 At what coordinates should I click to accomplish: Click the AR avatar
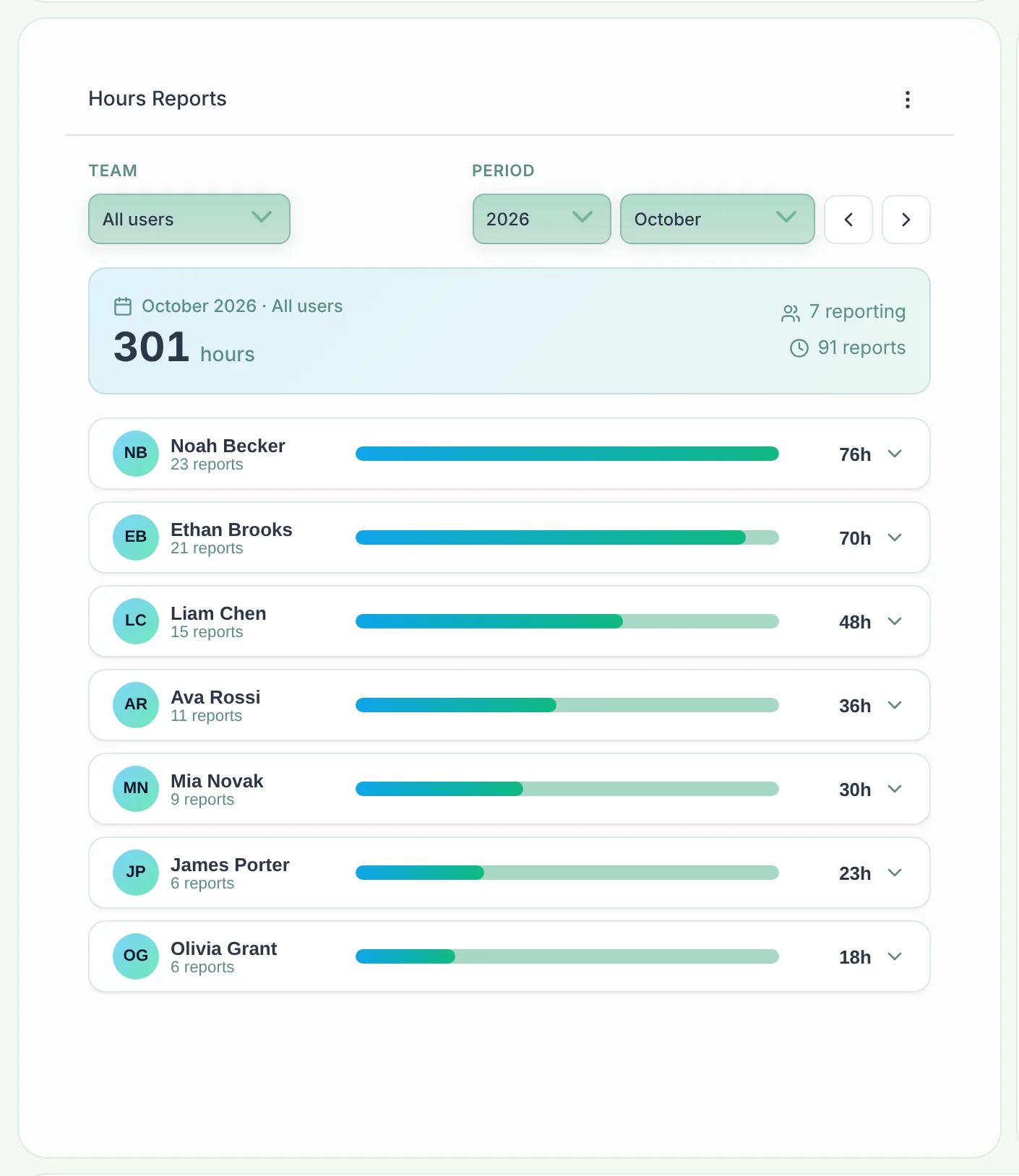136,705
